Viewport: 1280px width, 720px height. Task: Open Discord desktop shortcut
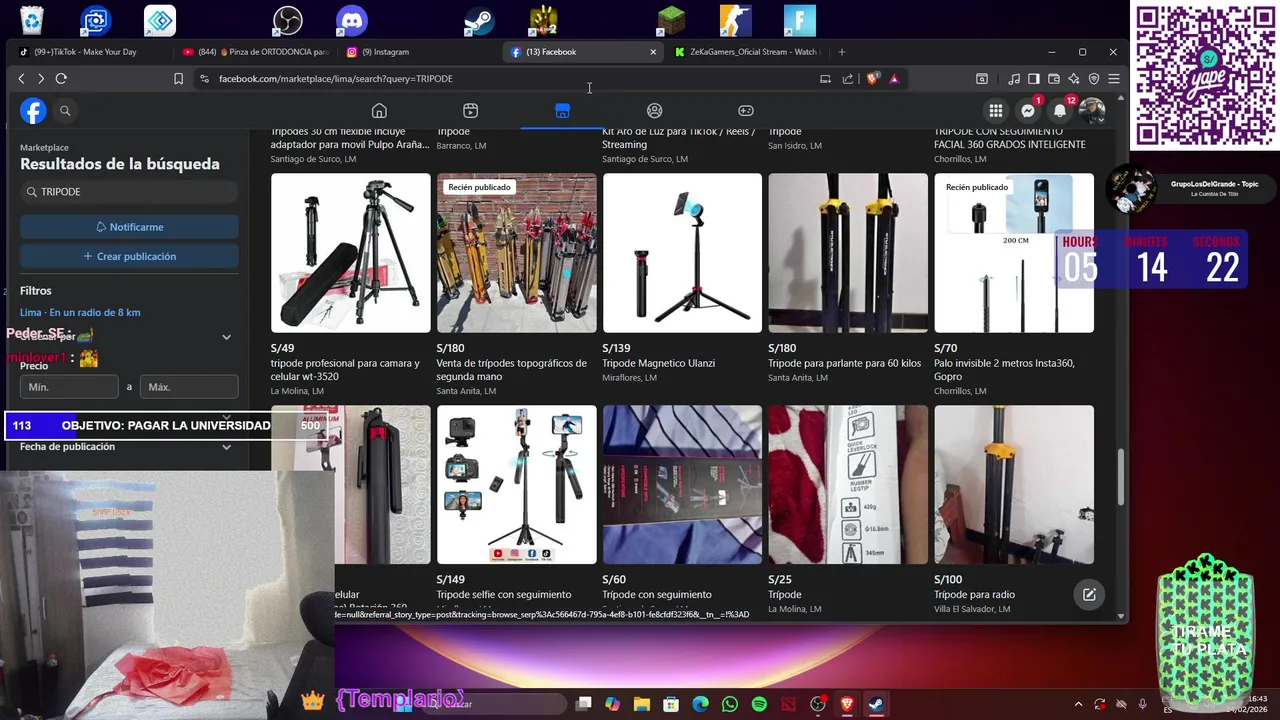tap(352, 20)
